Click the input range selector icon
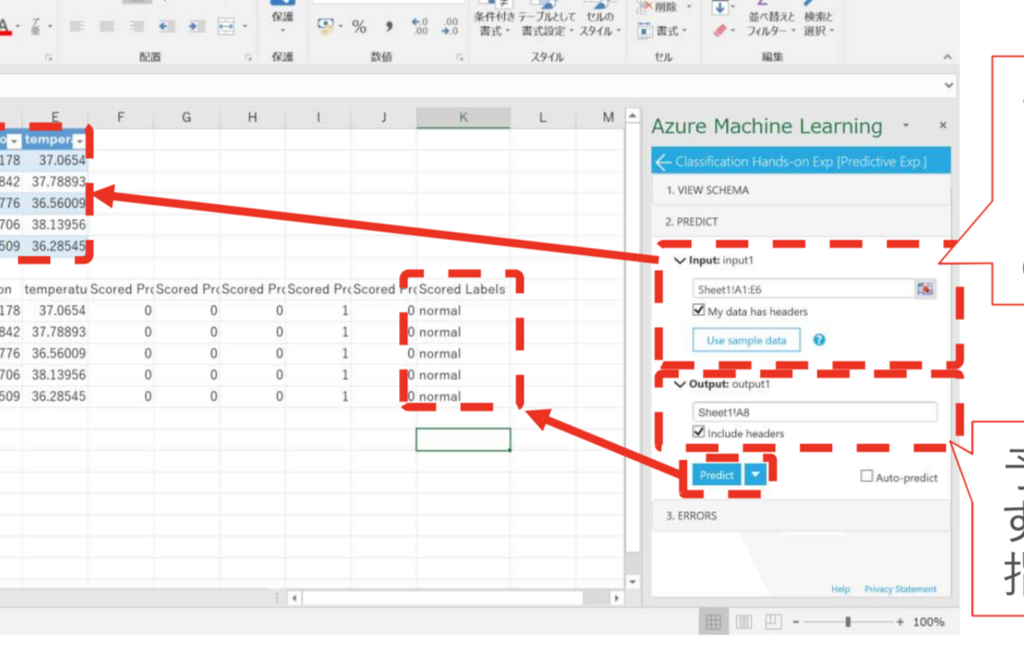The image size is (1024, 659). tap(925, 289)
